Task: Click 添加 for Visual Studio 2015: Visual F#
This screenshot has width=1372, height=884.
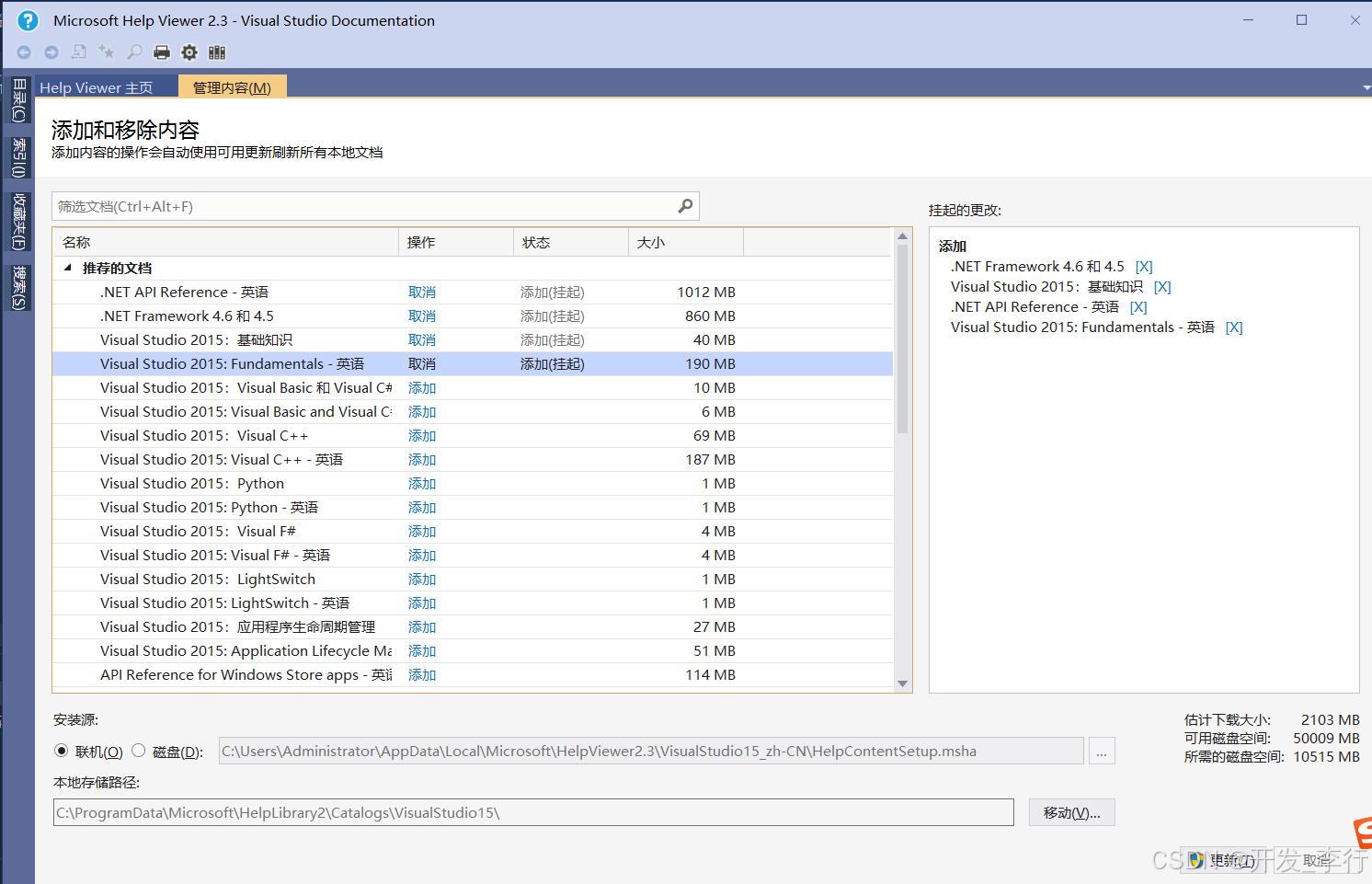Action: (422, 531)
